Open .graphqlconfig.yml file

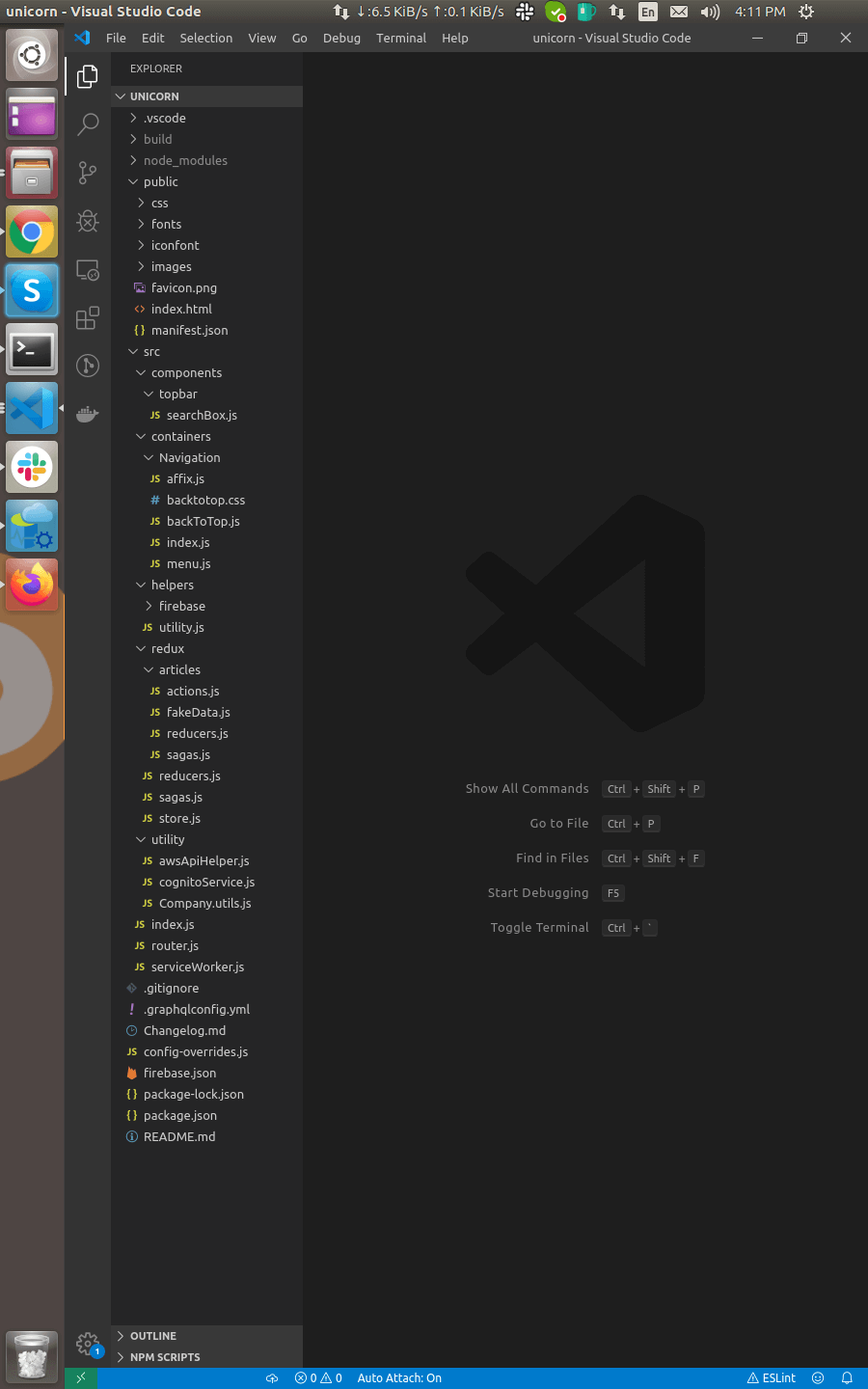206,1009
